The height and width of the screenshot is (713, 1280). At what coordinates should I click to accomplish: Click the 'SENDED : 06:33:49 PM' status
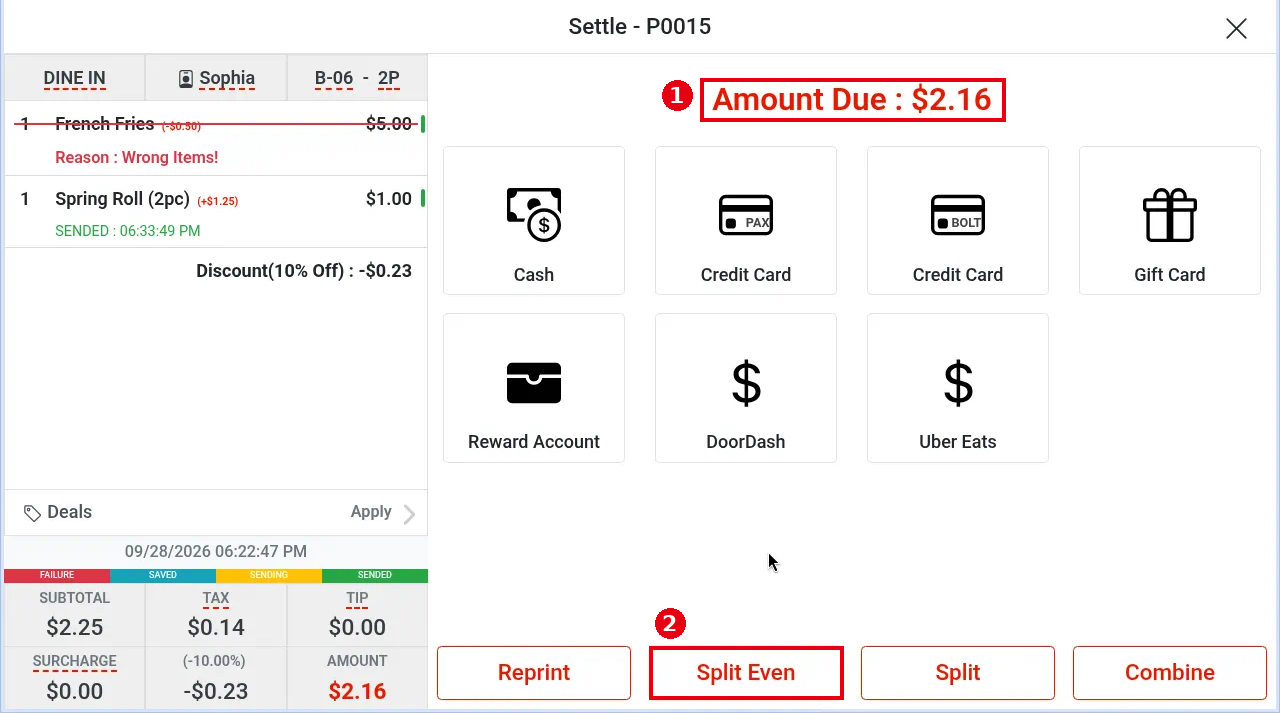127,231
